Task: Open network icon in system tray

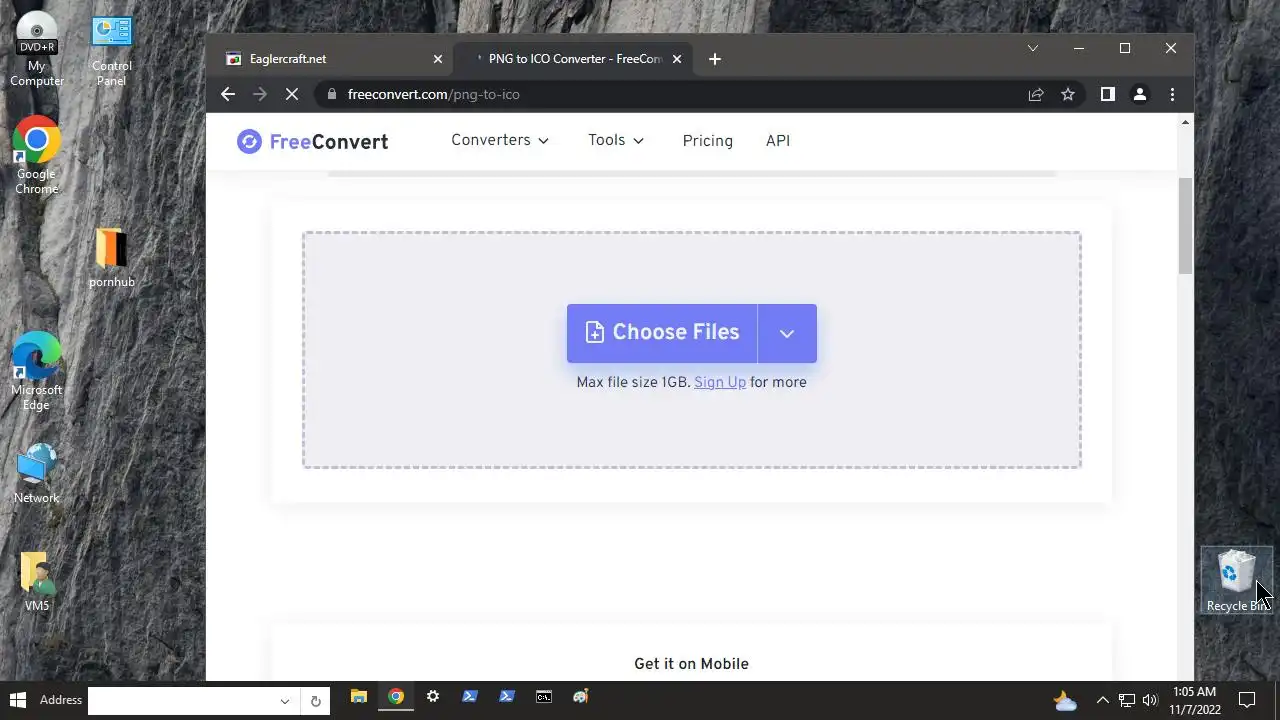Action: pyautogui.click(x=1127, y=700)
